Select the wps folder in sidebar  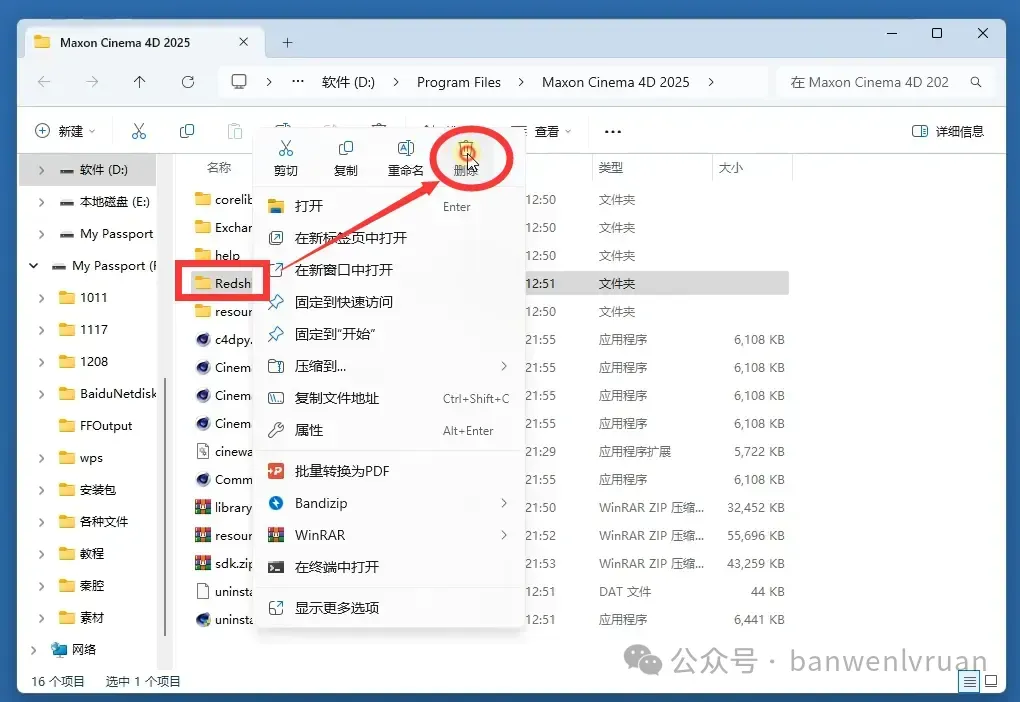tap(81, 457)
